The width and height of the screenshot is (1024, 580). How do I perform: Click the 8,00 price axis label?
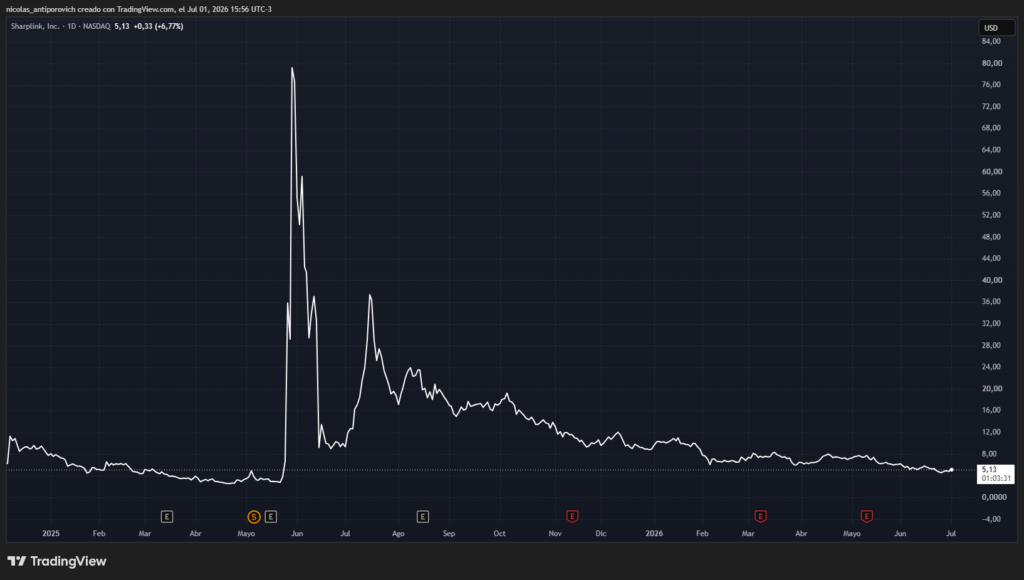989,454
